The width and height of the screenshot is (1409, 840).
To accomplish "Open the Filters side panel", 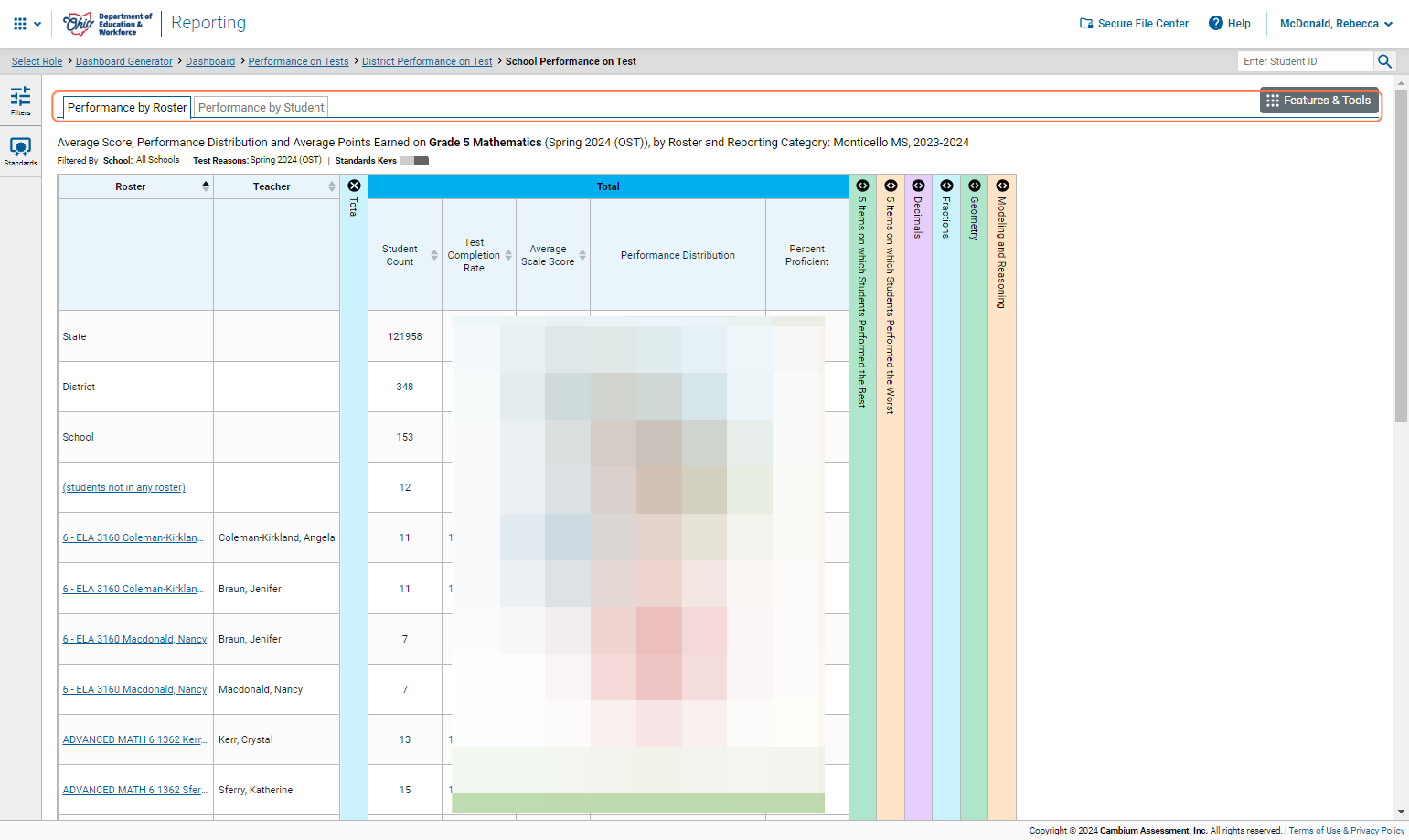I will (20, 101).
